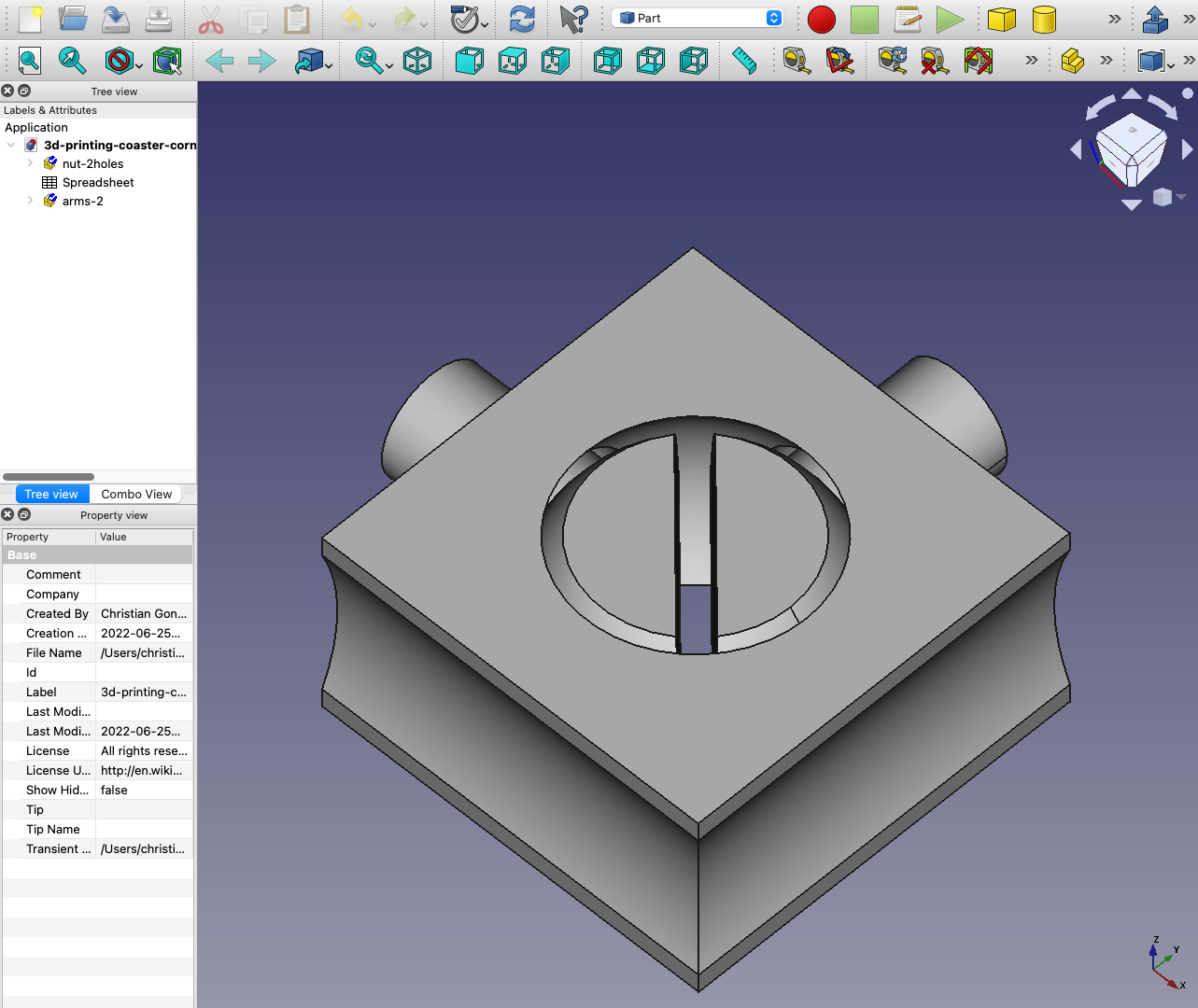Switch to the Combo View tab

coord(135,494)
